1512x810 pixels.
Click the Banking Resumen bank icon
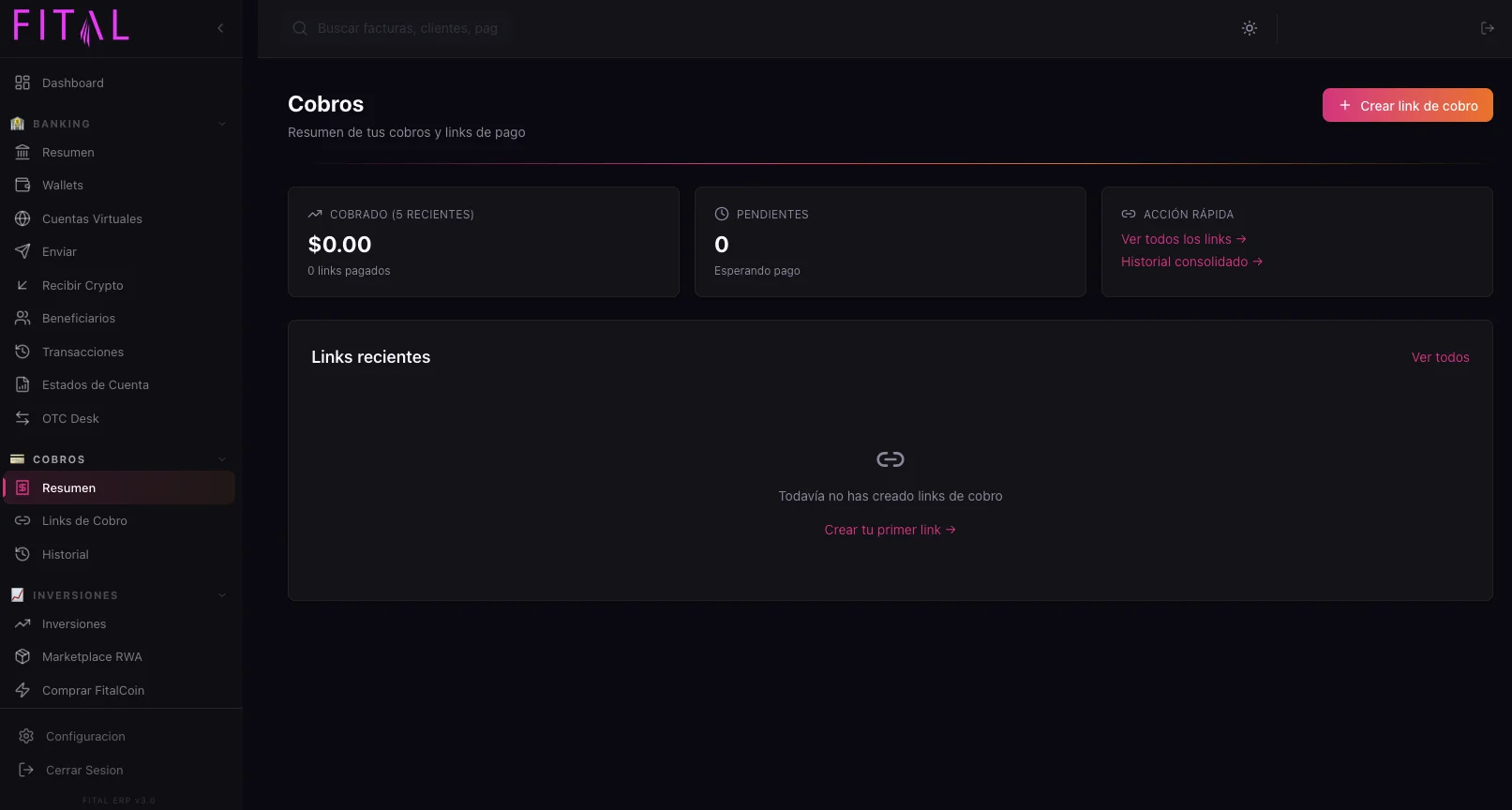[22, 152]
